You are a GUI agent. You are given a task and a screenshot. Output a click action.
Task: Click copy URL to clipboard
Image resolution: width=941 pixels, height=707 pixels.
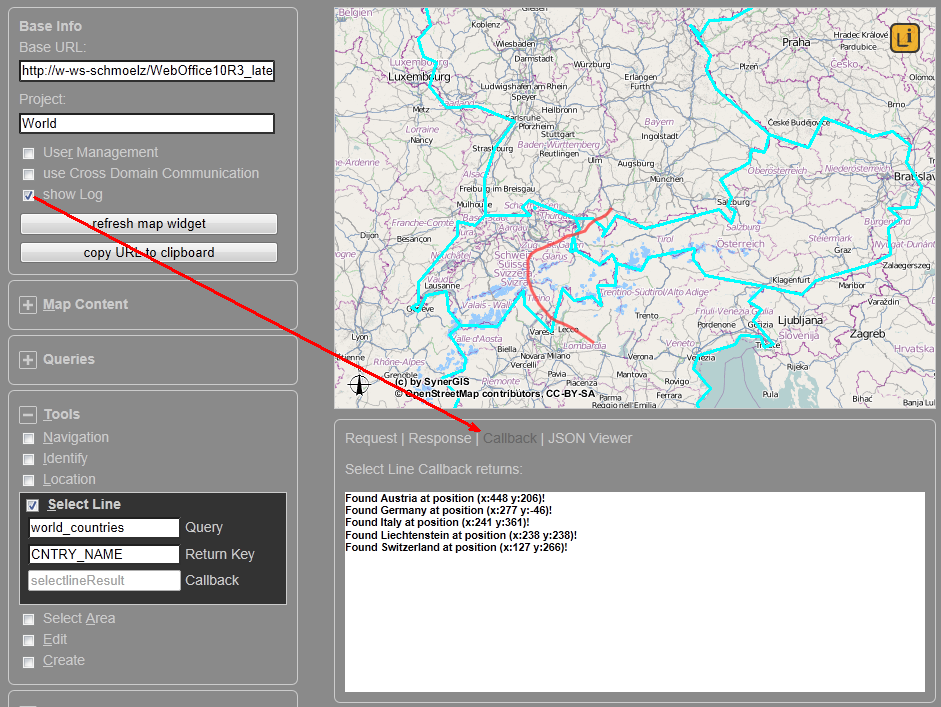[148, 252]
